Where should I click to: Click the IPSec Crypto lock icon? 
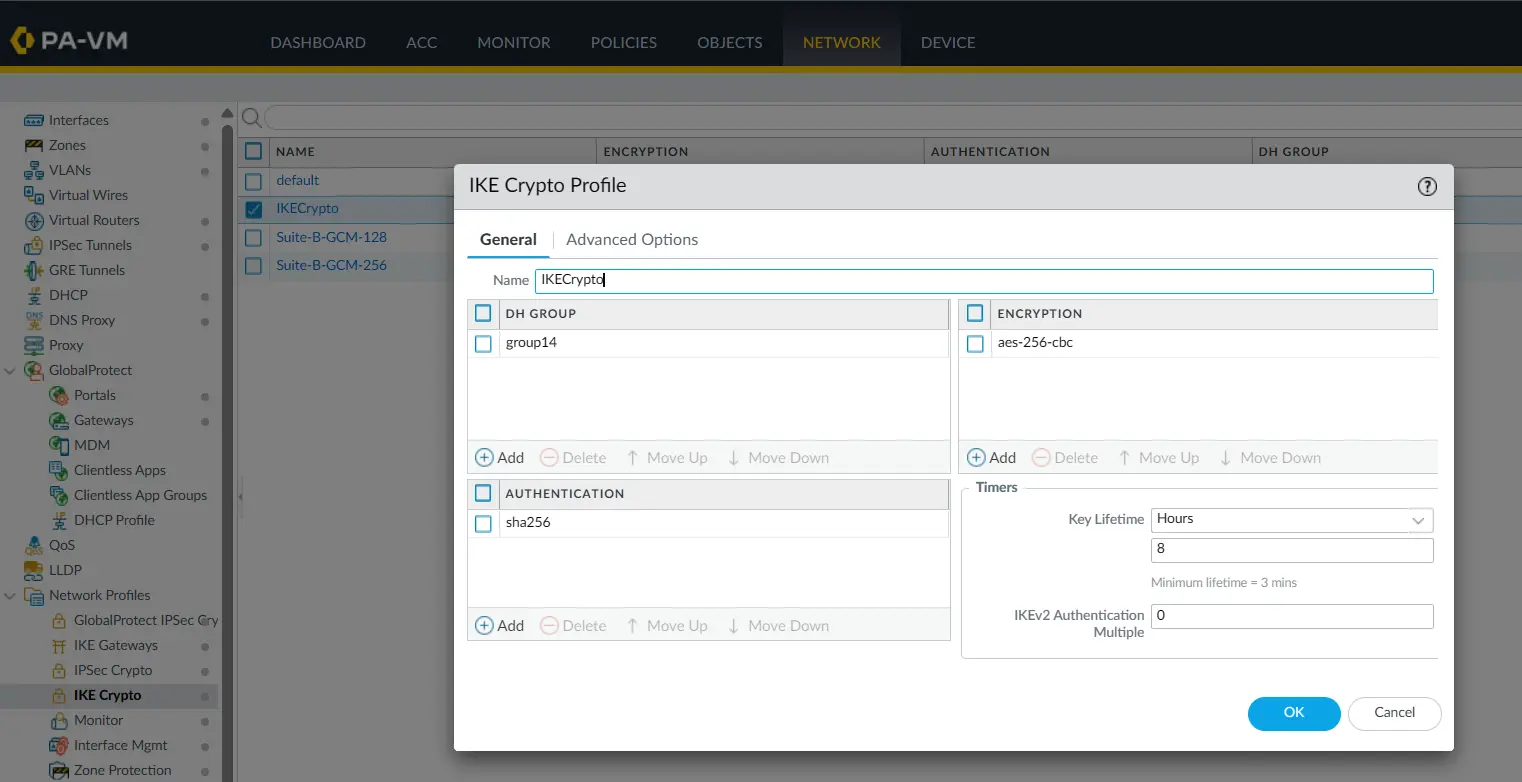click(59, 670)
